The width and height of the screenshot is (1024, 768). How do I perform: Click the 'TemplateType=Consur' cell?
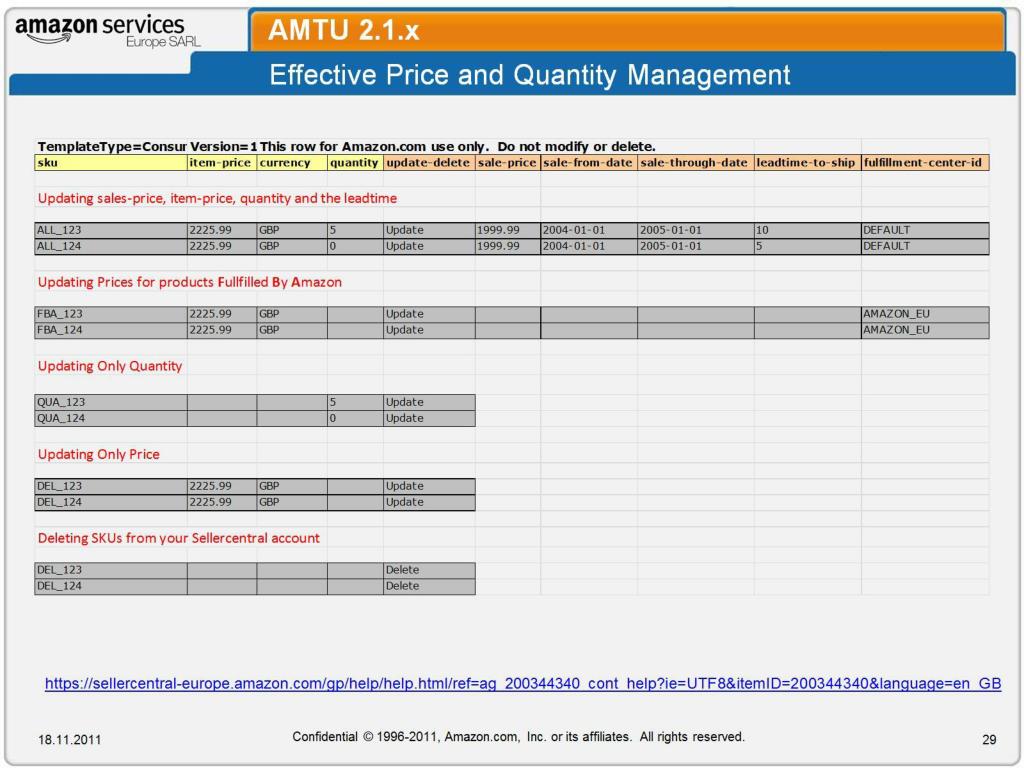click(112, 146)
